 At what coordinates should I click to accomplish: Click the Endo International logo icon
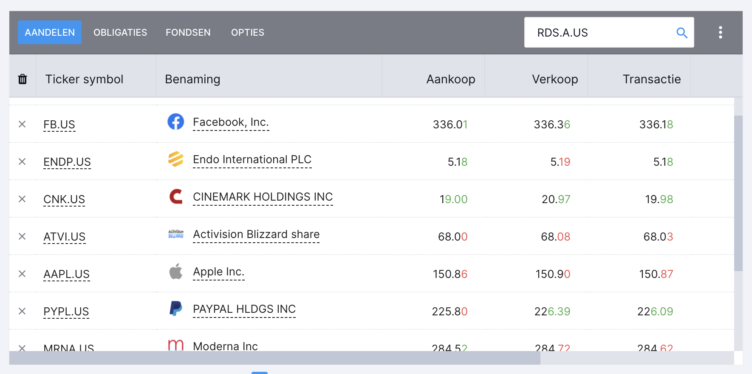click(176, 159)
